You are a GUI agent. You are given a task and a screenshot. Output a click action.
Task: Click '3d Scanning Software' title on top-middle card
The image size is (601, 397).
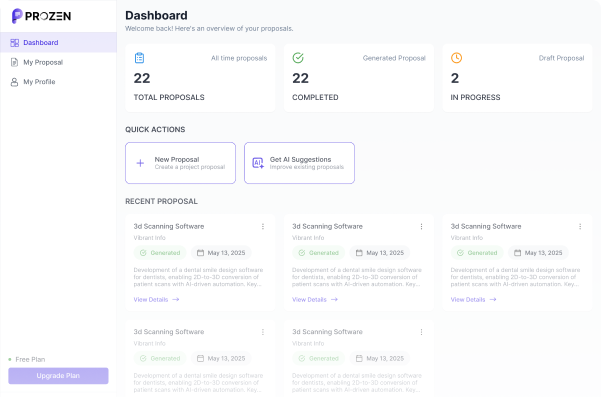point(327,226)
